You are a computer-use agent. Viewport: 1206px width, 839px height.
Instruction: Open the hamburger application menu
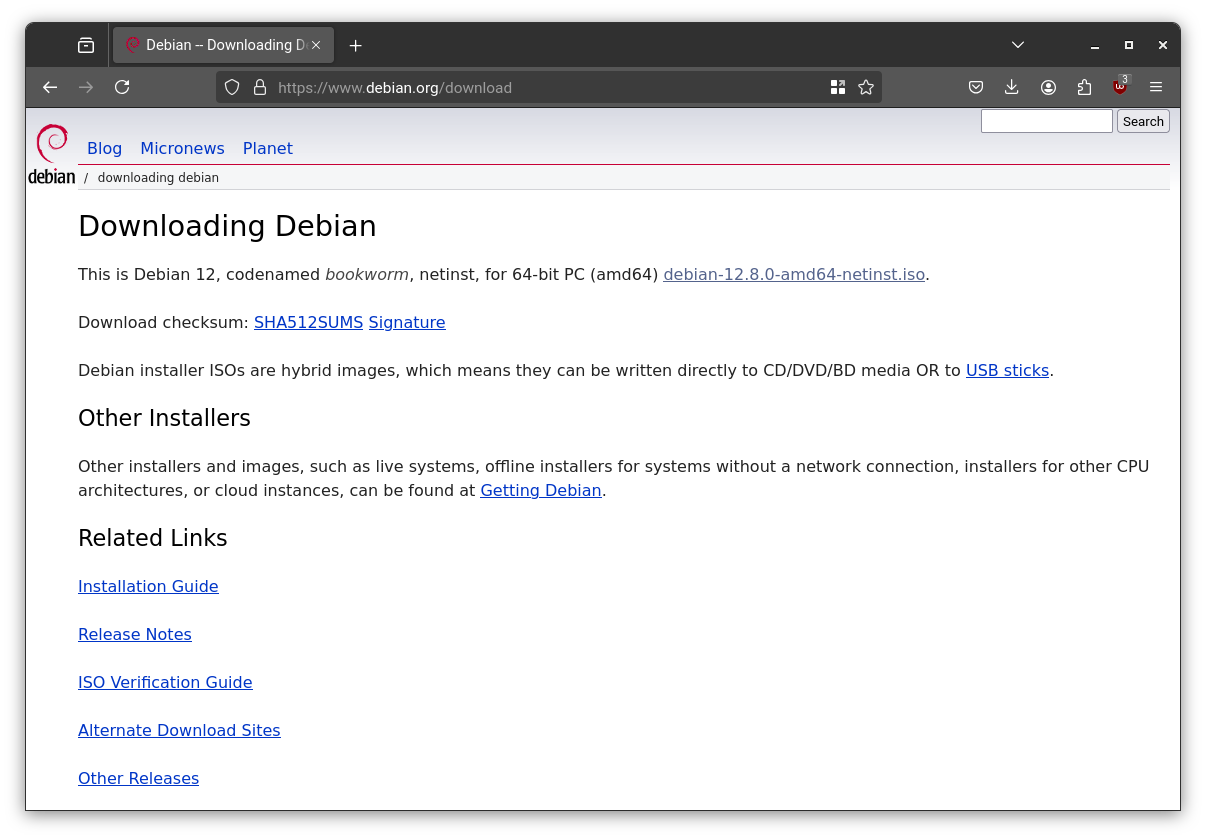point(1156,87)
